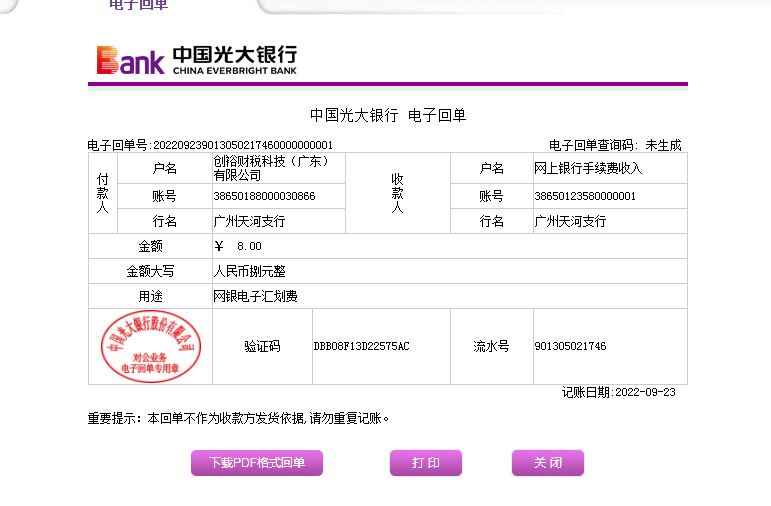This screenshot has height=506, width=771.
Task: Click the China Everbright Bank logo
Action: pyautogui.click(x=196, y=60)
